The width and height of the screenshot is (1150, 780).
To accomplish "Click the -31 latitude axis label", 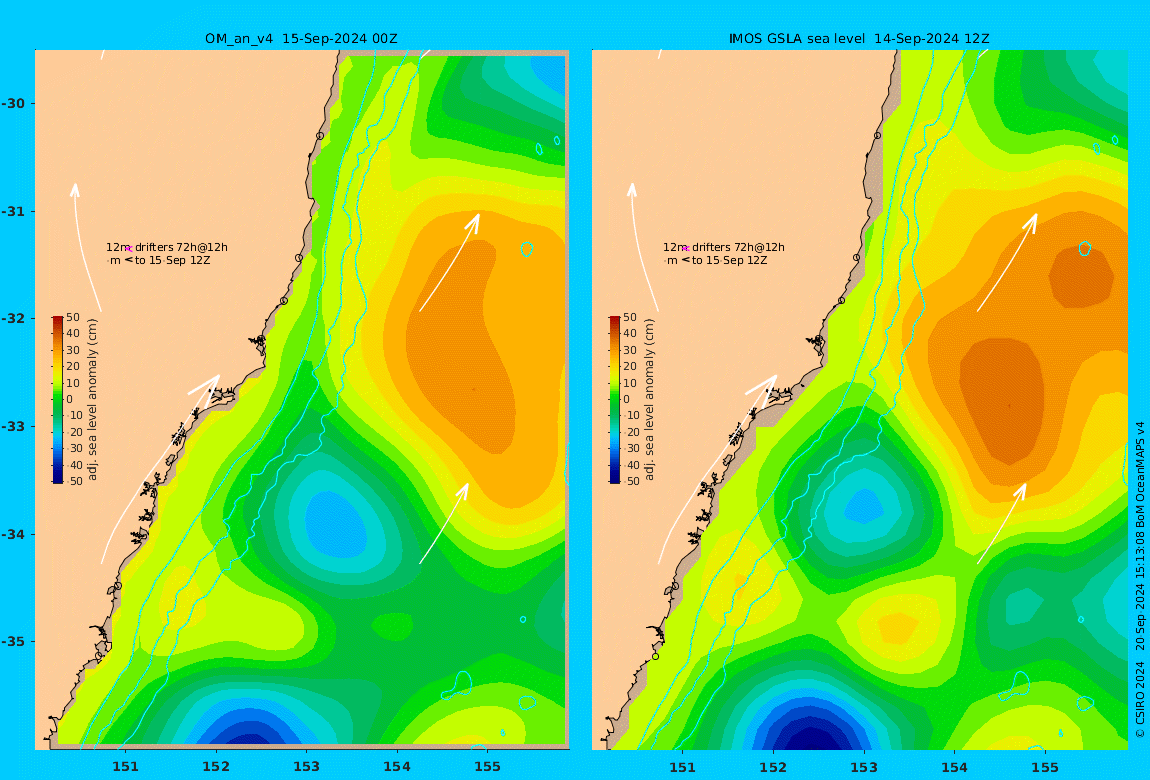I will click(x=13, y=212).
